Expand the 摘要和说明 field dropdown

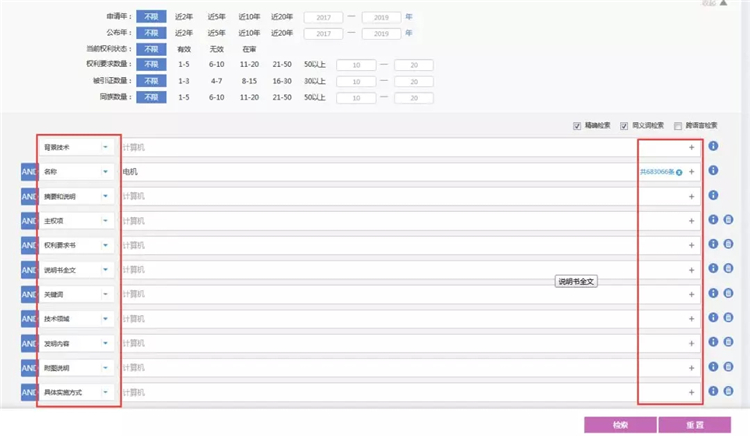[105, 196]
